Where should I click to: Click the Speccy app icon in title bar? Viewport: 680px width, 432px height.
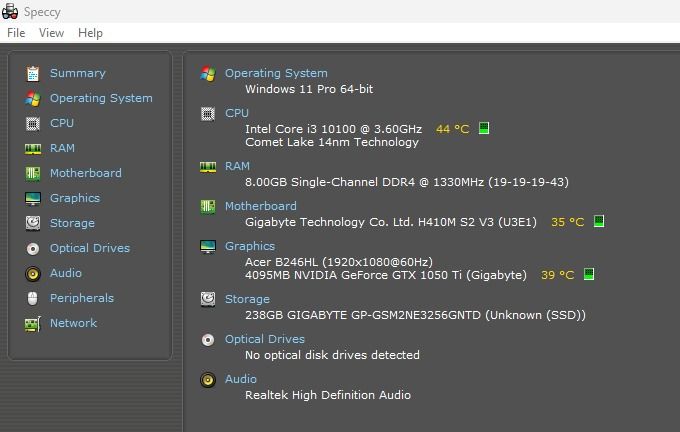[x=10, y=12]
